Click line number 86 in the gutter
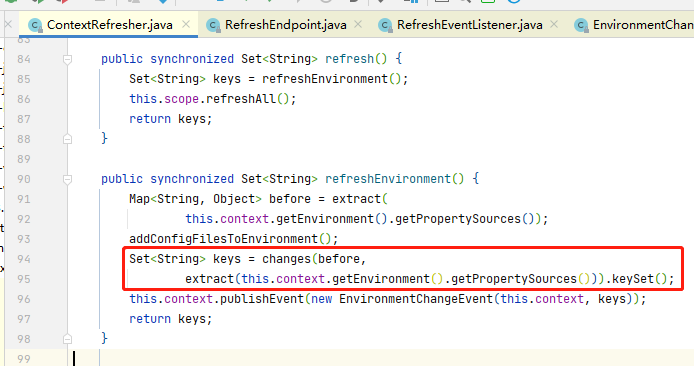The height and width of the screenshot is (366, 694). [x=24, y=99]
